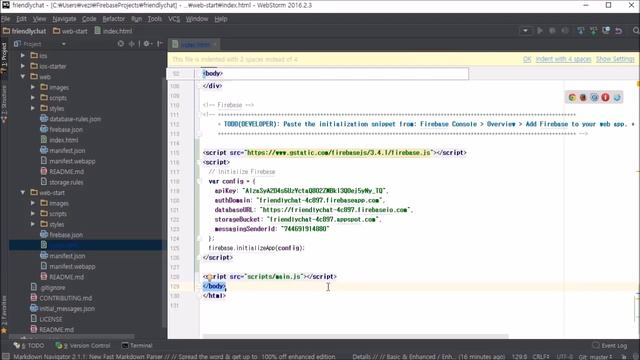Open run configuration dropdown in toolbar

click(x=525, y=31)
